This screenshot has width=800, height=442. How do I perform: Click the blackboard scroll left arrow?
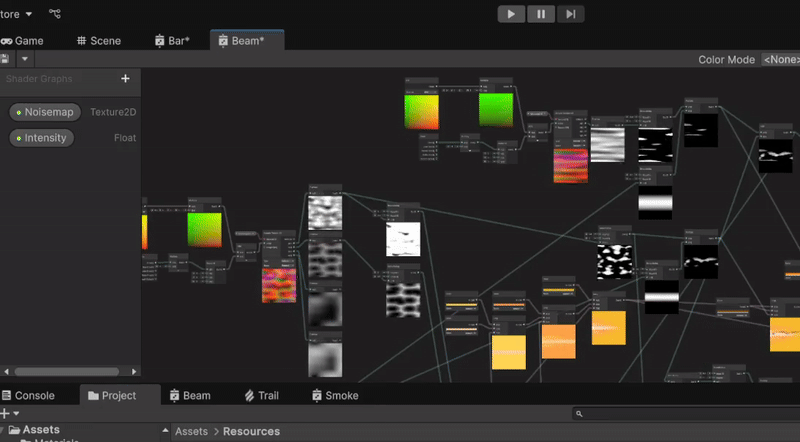point(7,372)
